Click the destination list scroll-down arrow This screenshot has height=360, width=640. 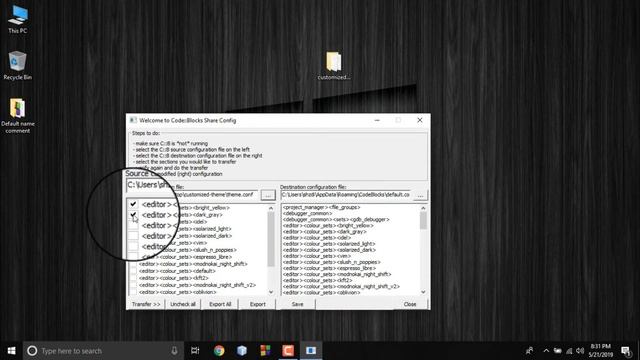pos(423,292)
